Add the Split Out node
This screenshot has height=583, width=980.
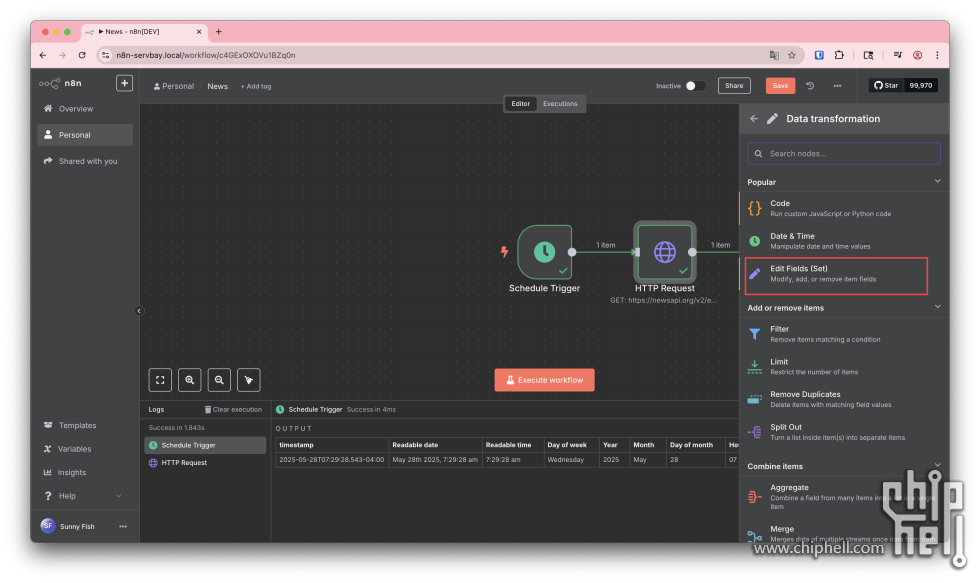[x=844, y=432]
